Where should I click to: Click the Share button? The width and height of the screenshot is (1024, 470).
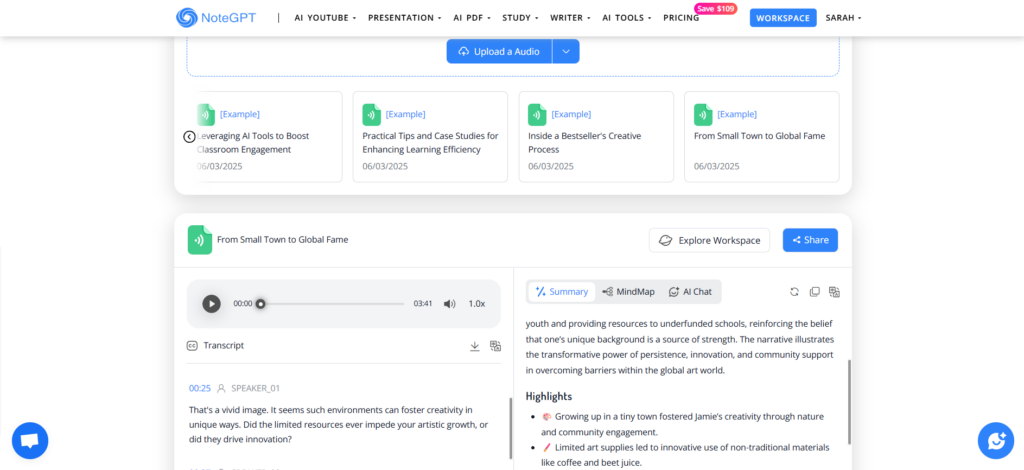(810, 240)
